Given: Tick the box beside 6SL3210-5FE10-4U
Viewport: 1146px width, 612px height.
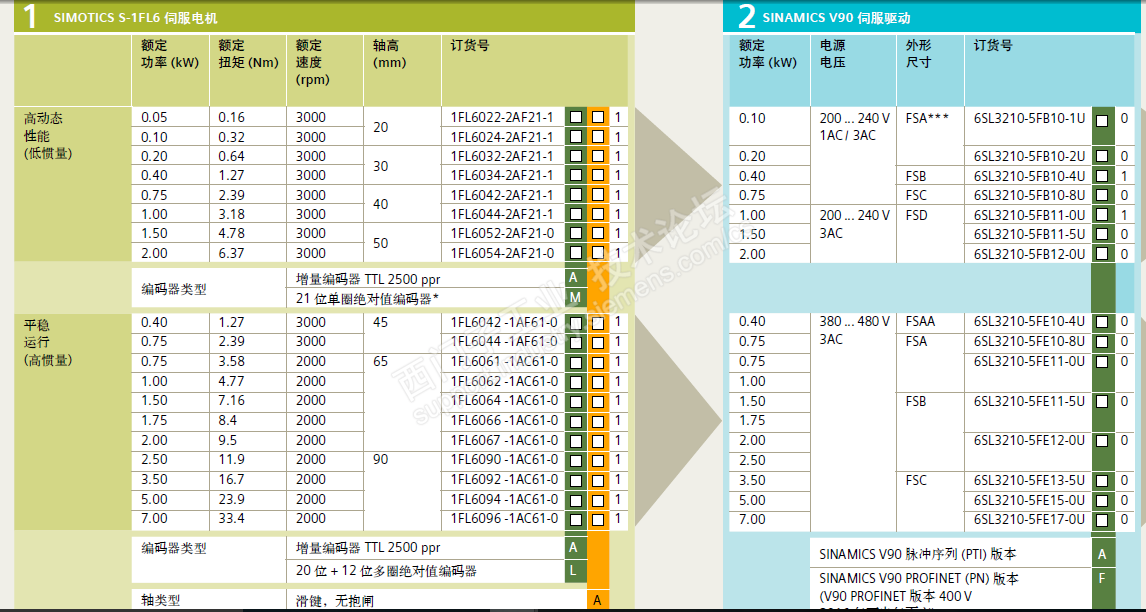Looking at the screenshot, I should click(1102, 322).
